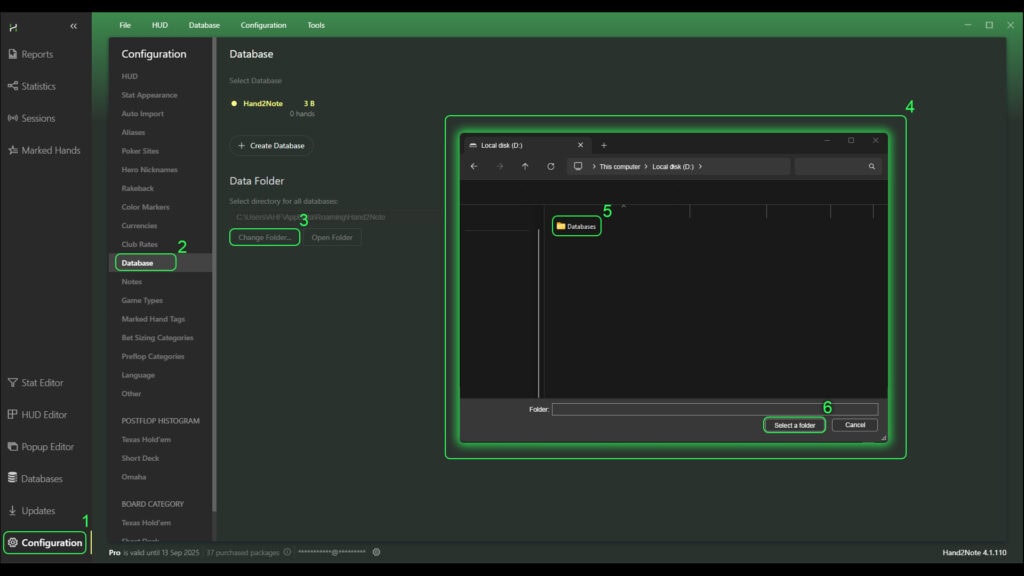Select Aliases in Configuration list
This screenshot has width=1024, height=576.
[x=133, y=133]
